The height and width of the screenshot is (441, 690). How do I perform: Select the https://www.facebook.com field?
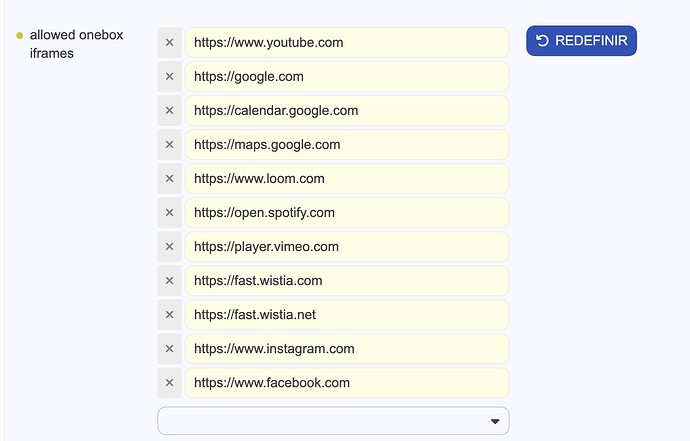[x=347, y=383]
